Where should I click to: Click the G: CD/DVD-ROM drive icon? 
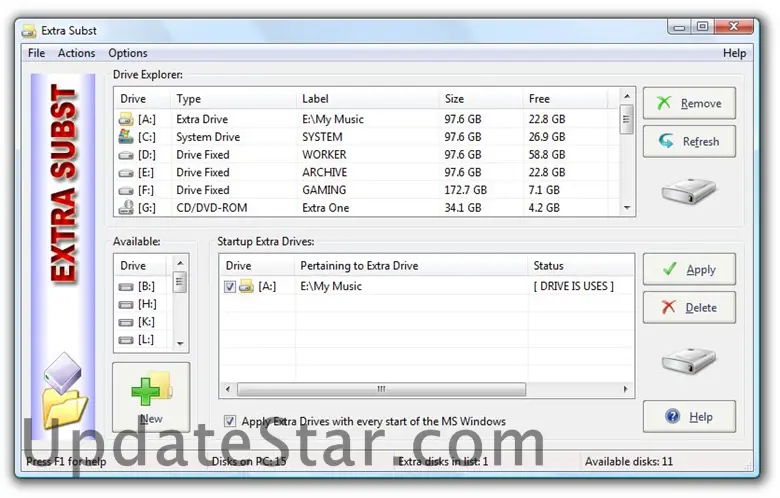(126, 207)
